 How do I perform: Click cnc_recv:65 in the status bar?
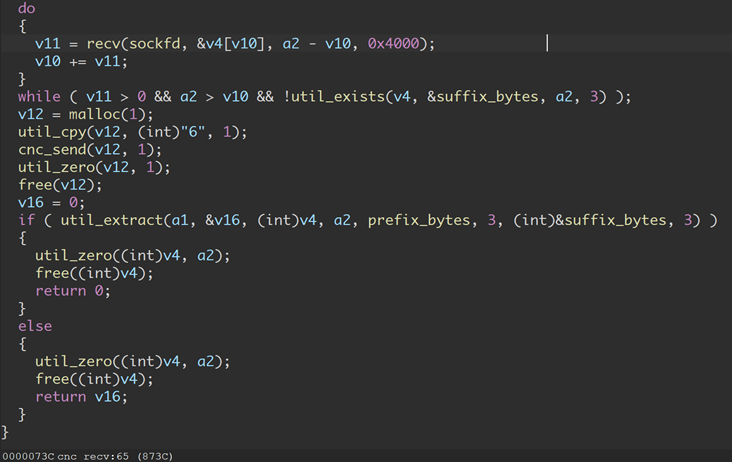(93, 456)
